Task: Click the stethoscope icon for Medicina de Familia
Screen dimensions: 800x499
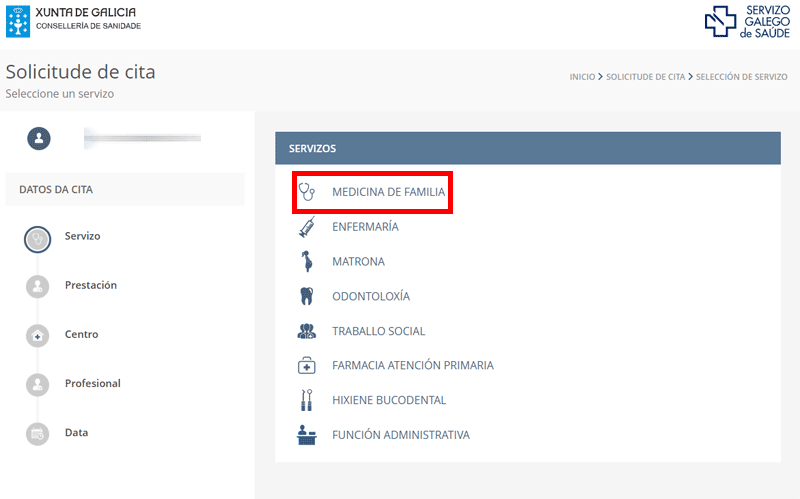Action: pos(307,192)
